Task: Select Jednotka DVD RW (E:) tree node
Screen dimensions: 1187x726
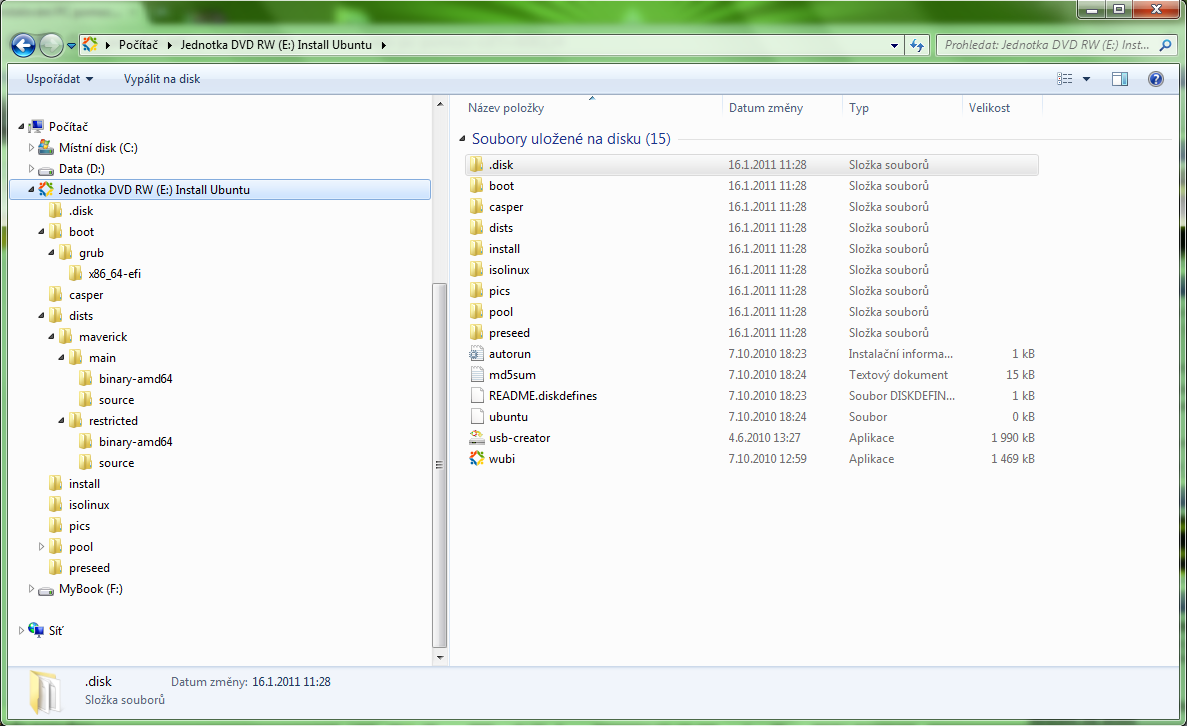Action: [x=220, y=190]
